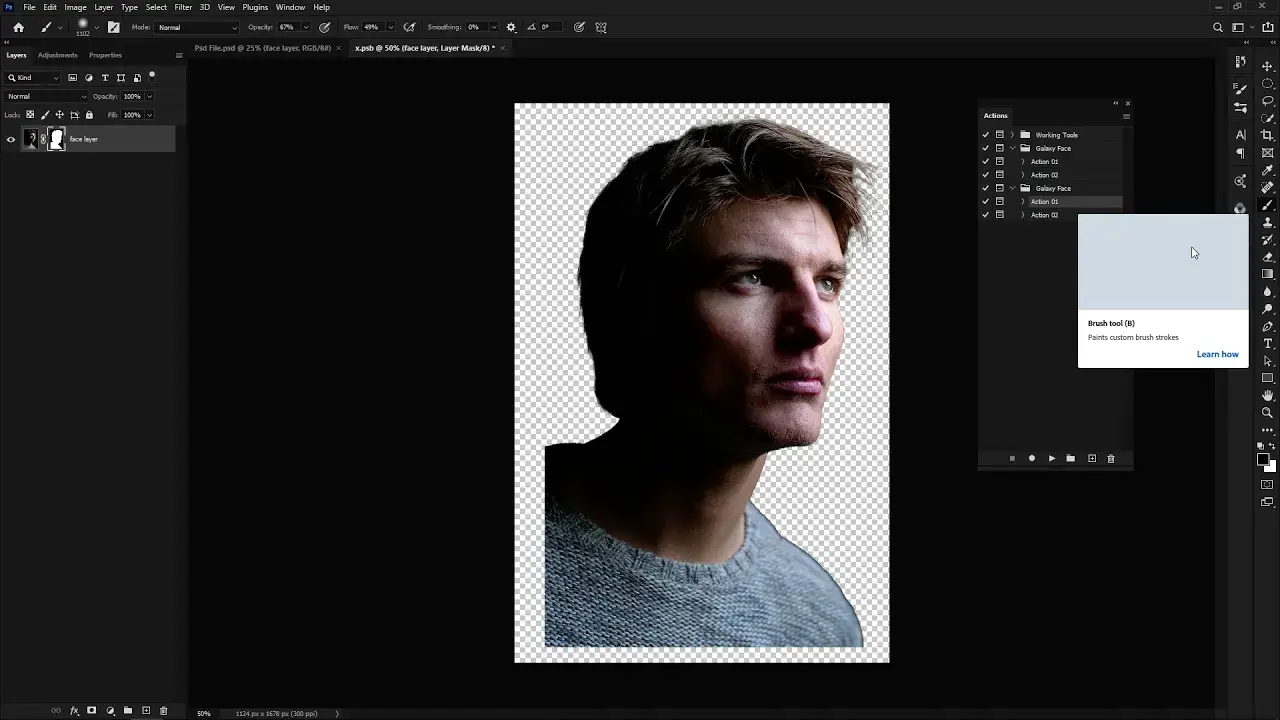Select the Zoom tool in toolbar
The image size is (1280, 720).
(x=1268, y=413)
